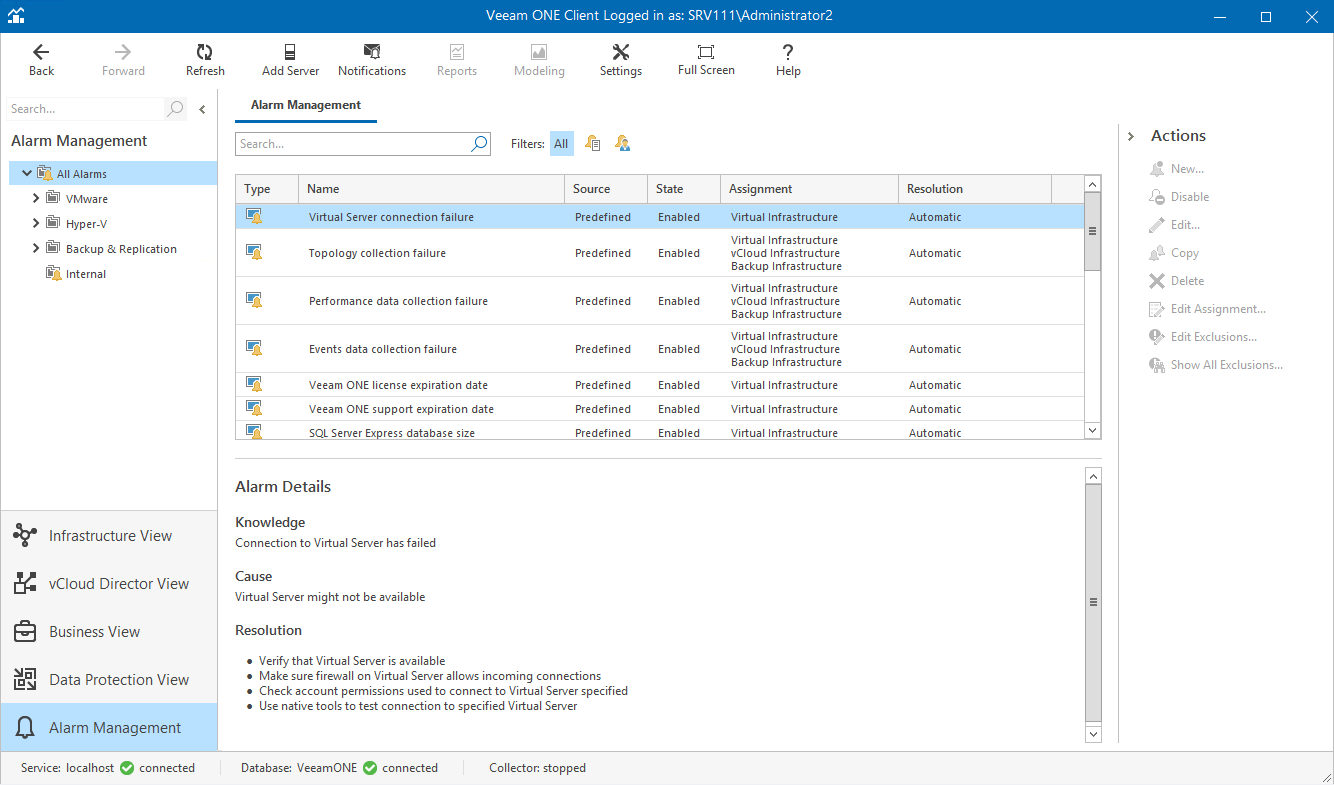Select the All filter toggle
This screenshot has height=785, width=1334.
pyautogui.click(x=561, y=144)
